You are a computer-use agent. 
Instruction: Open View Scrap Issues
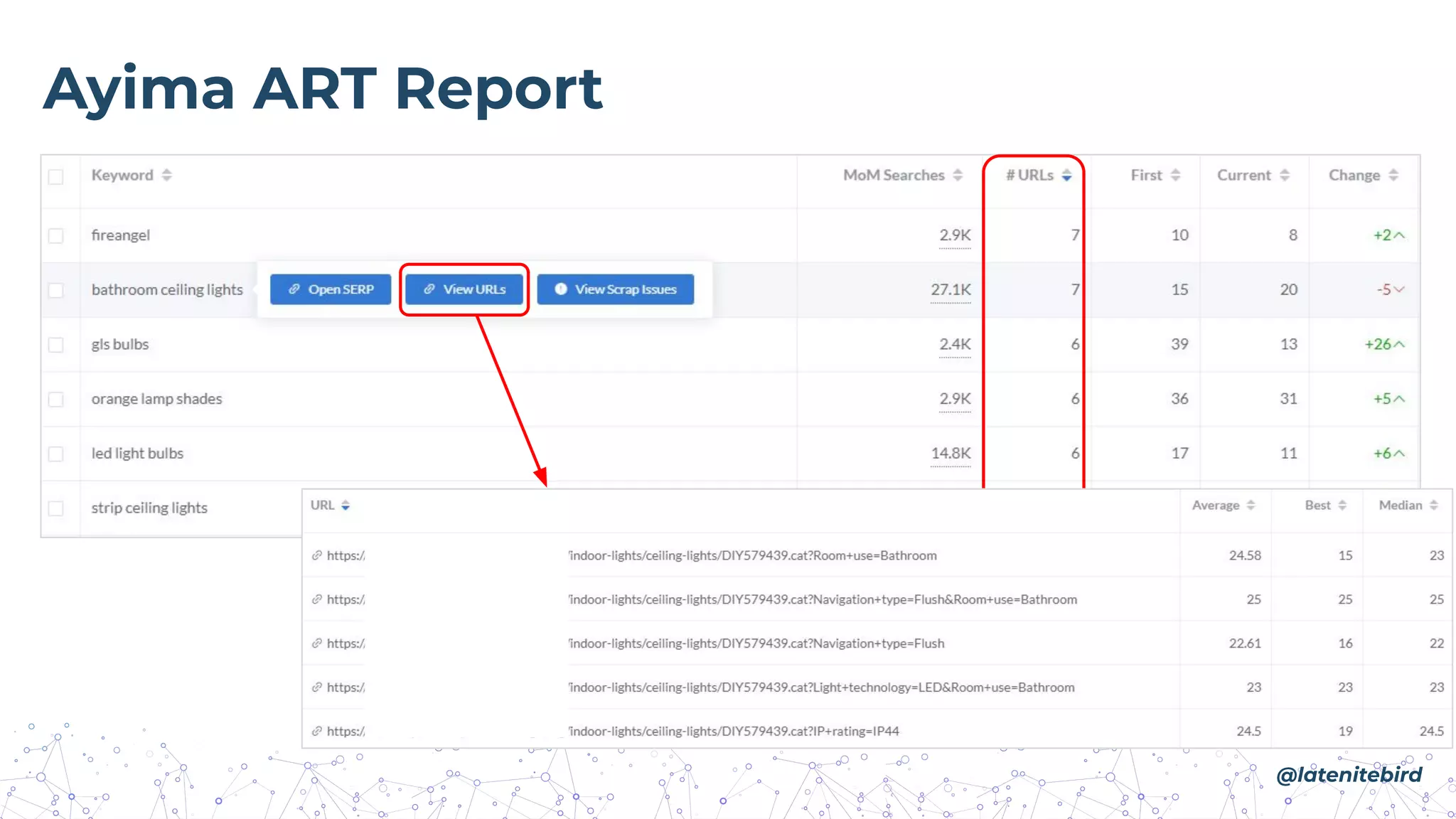click(x=615, y=289)
